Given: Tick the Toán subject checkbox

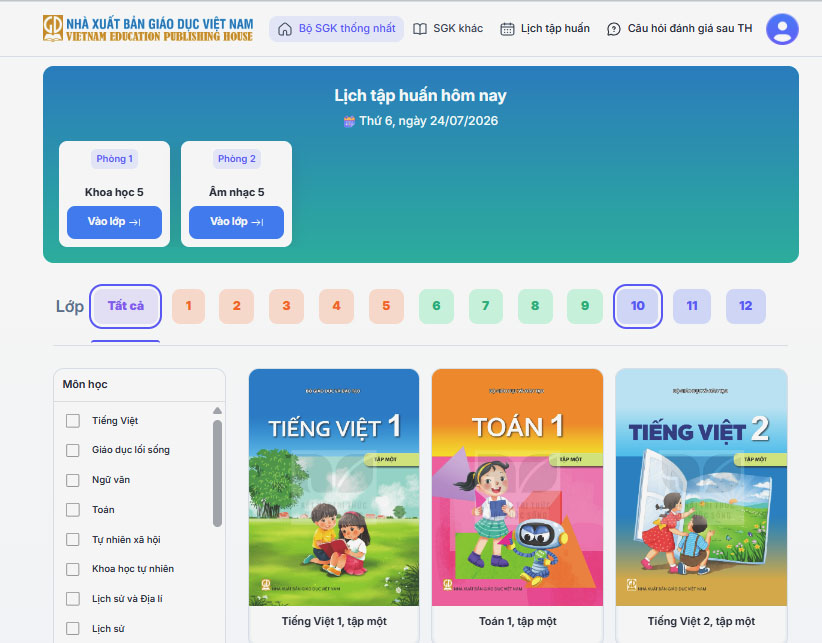Looking at the screenshot, I should click(73, 510).
